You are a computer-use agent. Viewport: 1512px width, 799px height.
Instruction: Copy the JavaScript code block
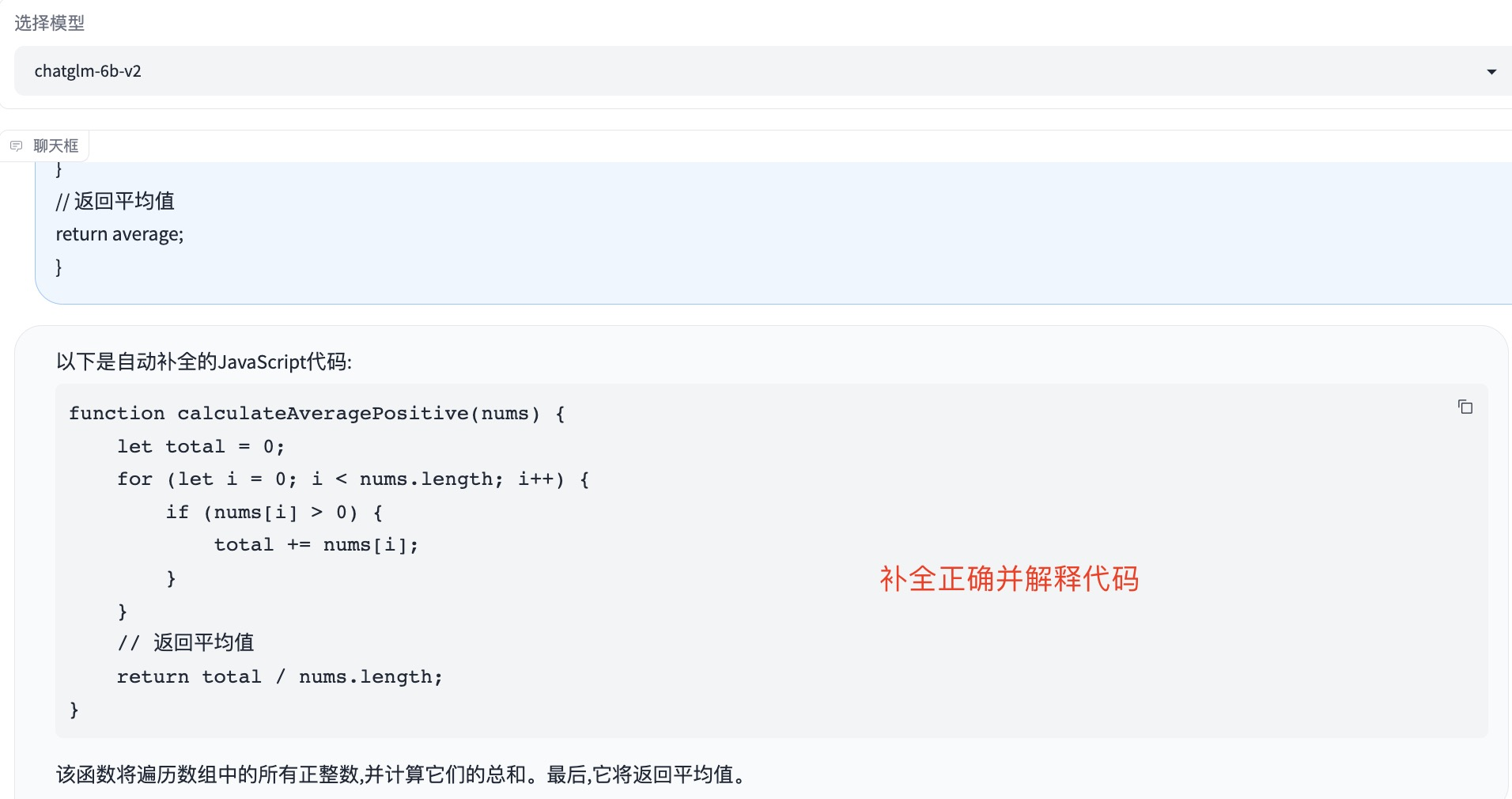click(x=1465, y=407)
